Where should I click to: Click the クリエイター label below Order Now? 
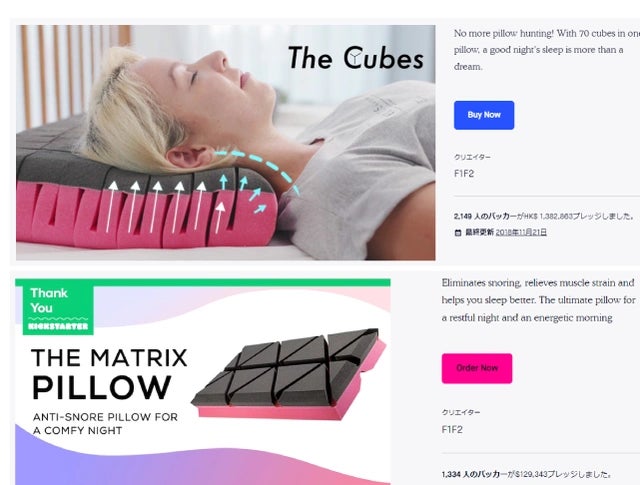tap(461, 412)
